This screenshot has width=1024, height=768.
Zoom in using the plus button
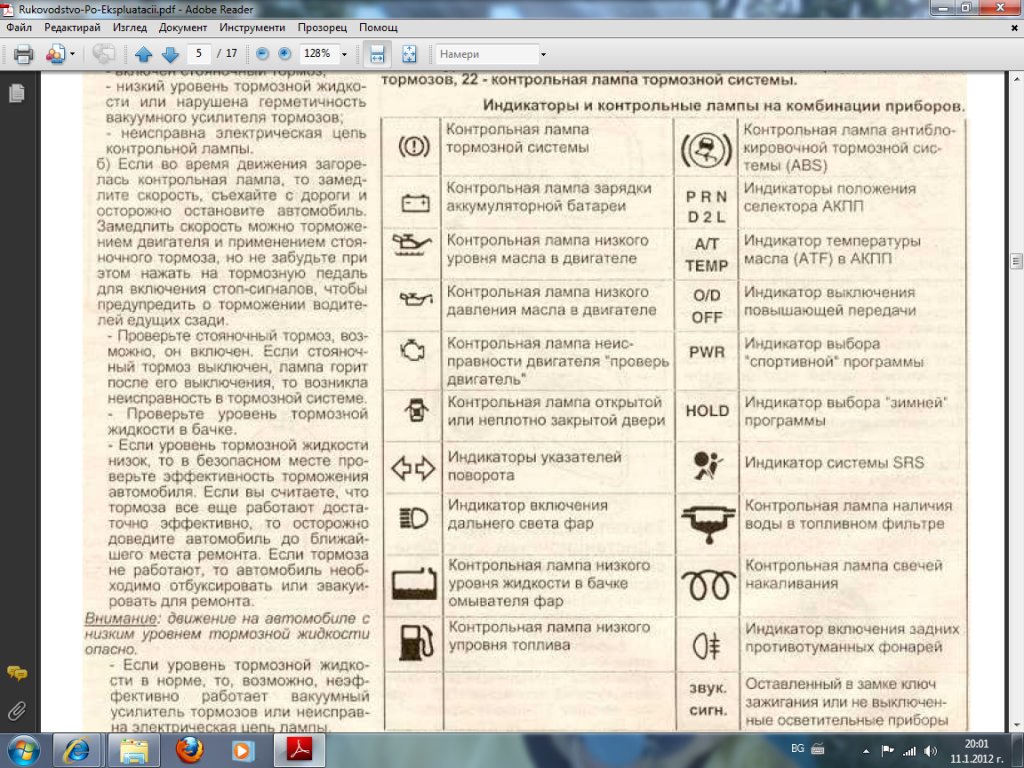pos(284,54)
